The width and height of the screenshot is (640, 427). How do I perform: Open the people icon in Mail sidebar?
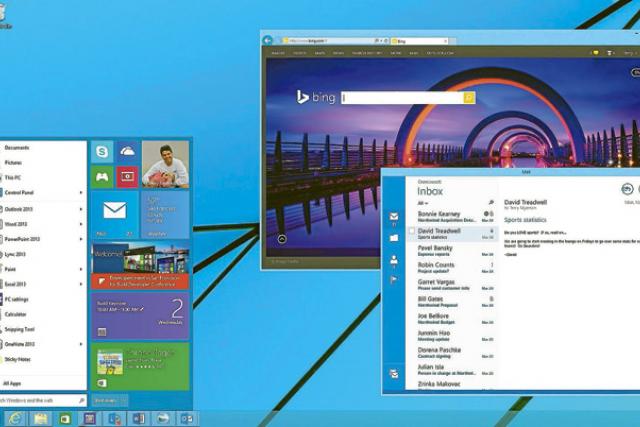pos(394,260)
